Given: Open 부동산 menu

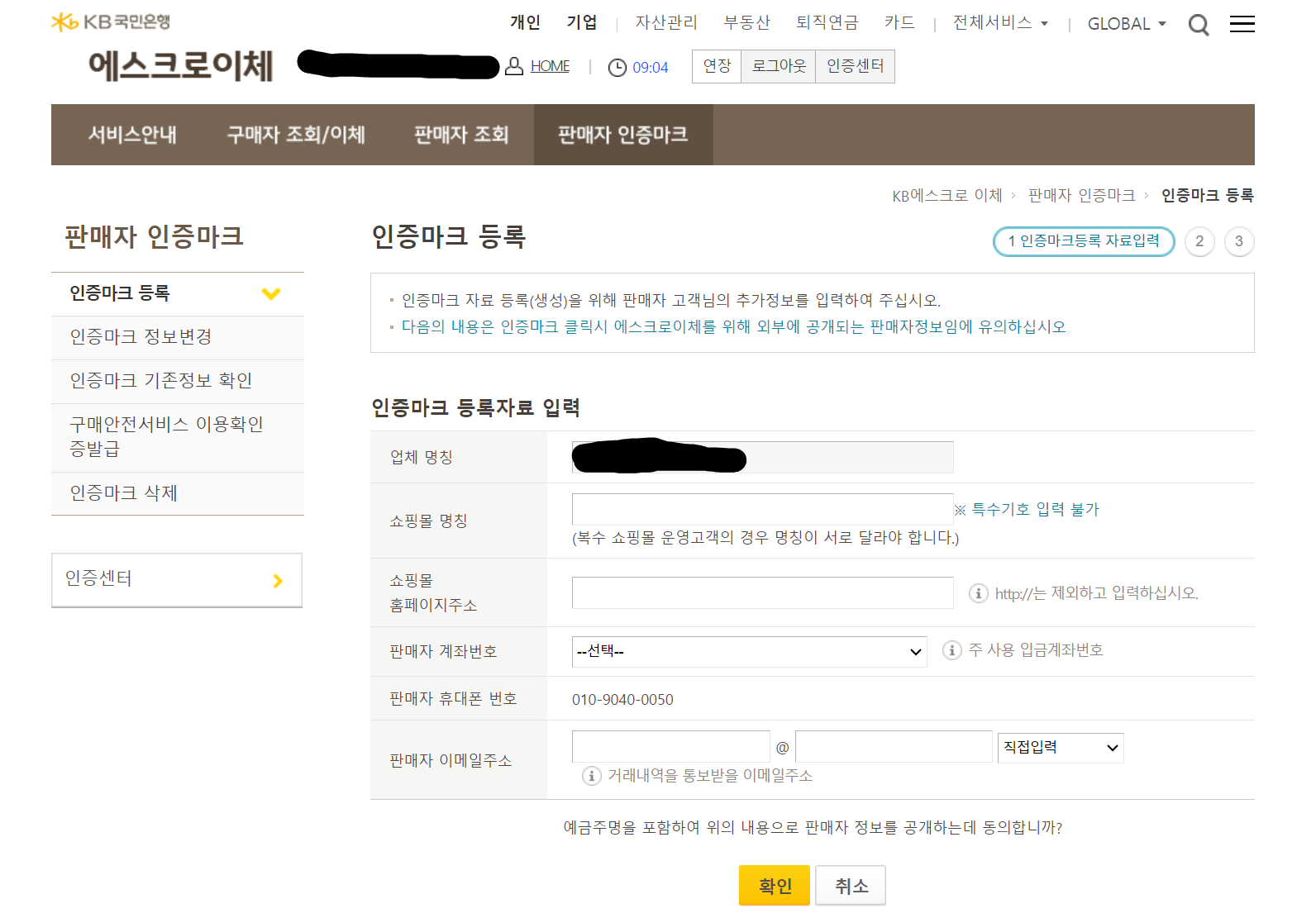Looking at the screenshot, I should (x=746, y=22).
